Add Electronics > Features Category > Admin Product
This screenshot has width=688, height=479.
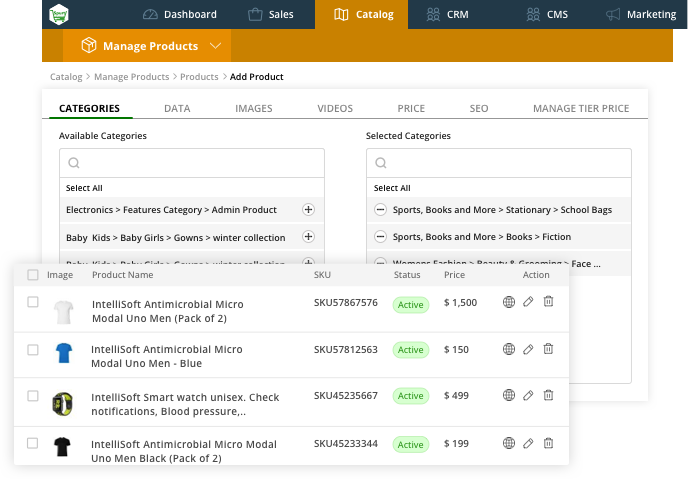coord(308,210)
